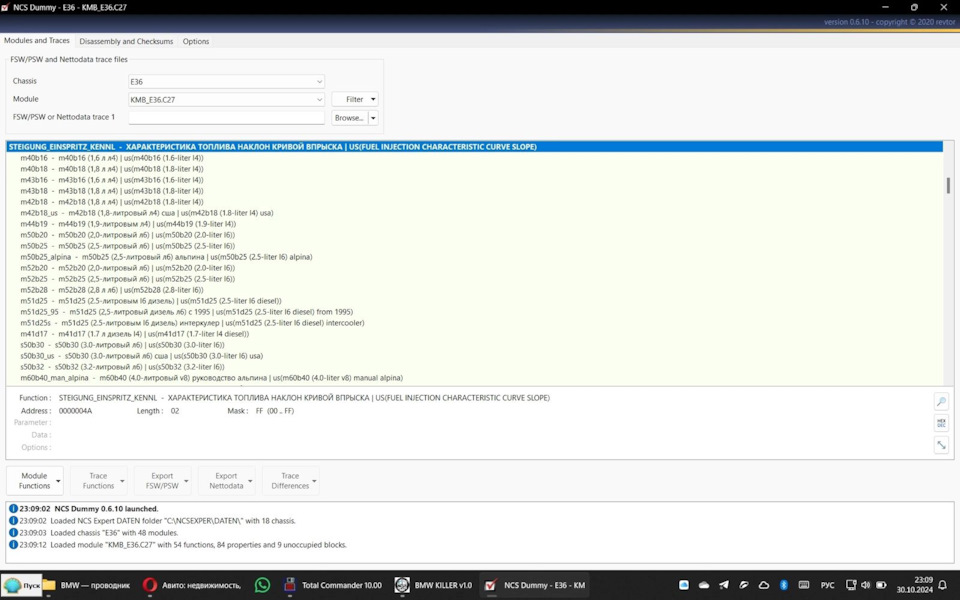The height and width of the screenshot is (600, 960).
Task: Click the Telegram tray icon
Action: (x=724, y=585)
